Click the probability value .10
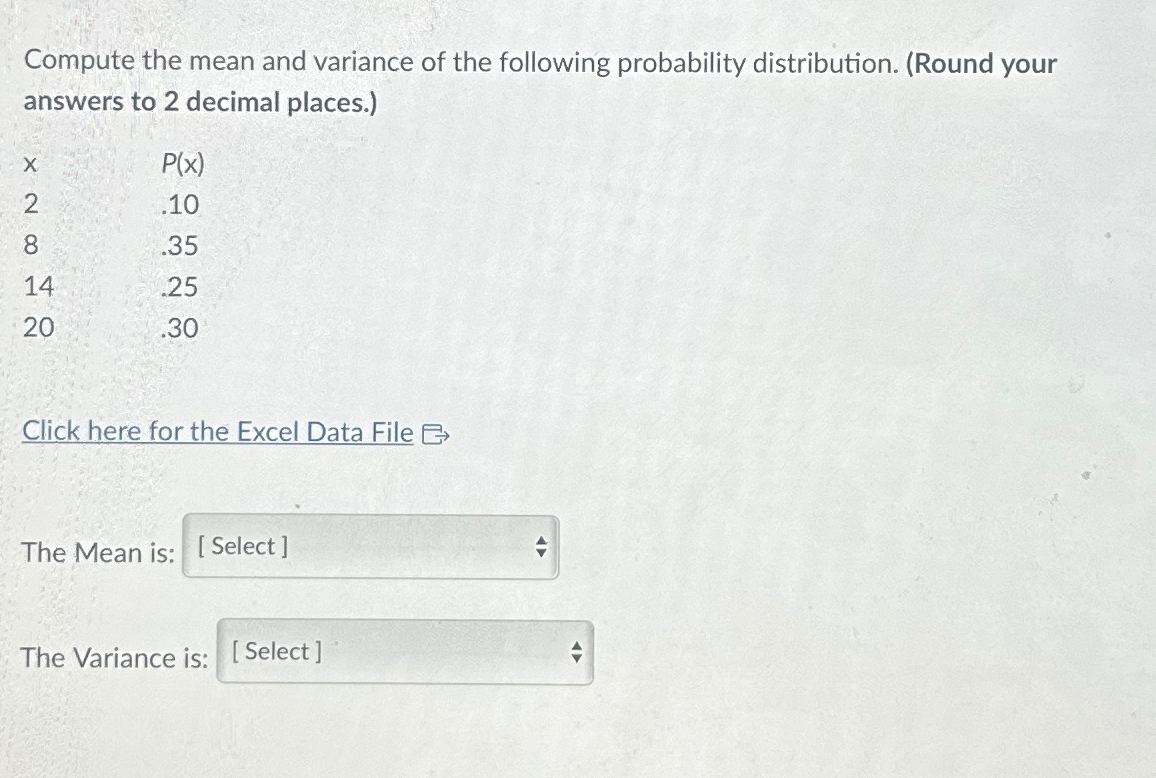 [x=181, y=205]
